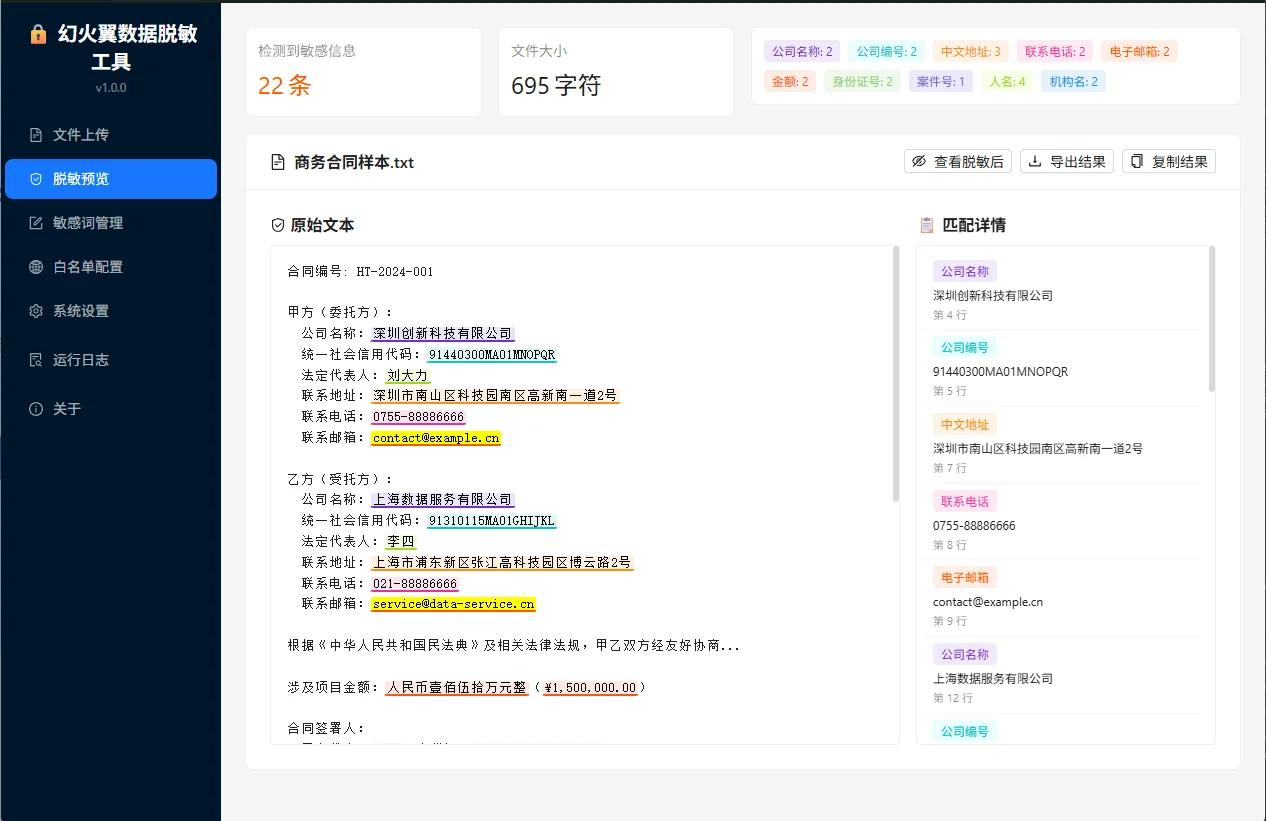Click the shield icon next to 原始文本

(x=278, y=225)
